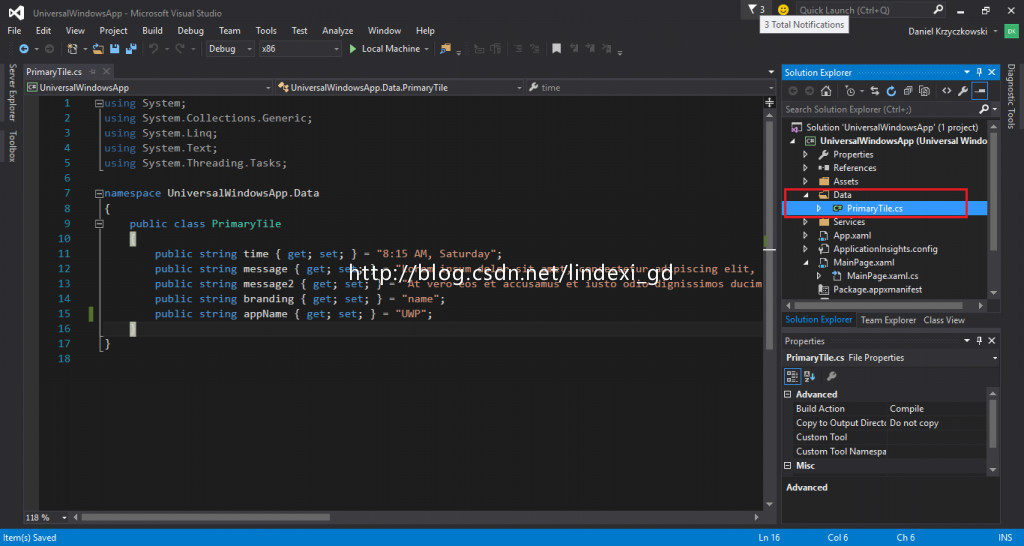Expand the References node

805,168
